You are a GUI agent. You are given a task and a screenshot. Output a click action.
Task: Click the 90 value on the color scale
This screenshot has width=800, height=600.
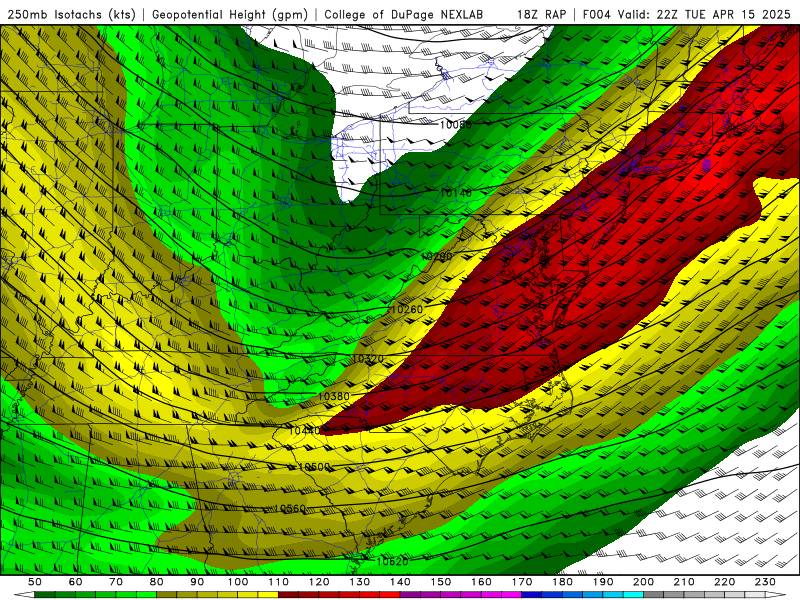[197, 582]
